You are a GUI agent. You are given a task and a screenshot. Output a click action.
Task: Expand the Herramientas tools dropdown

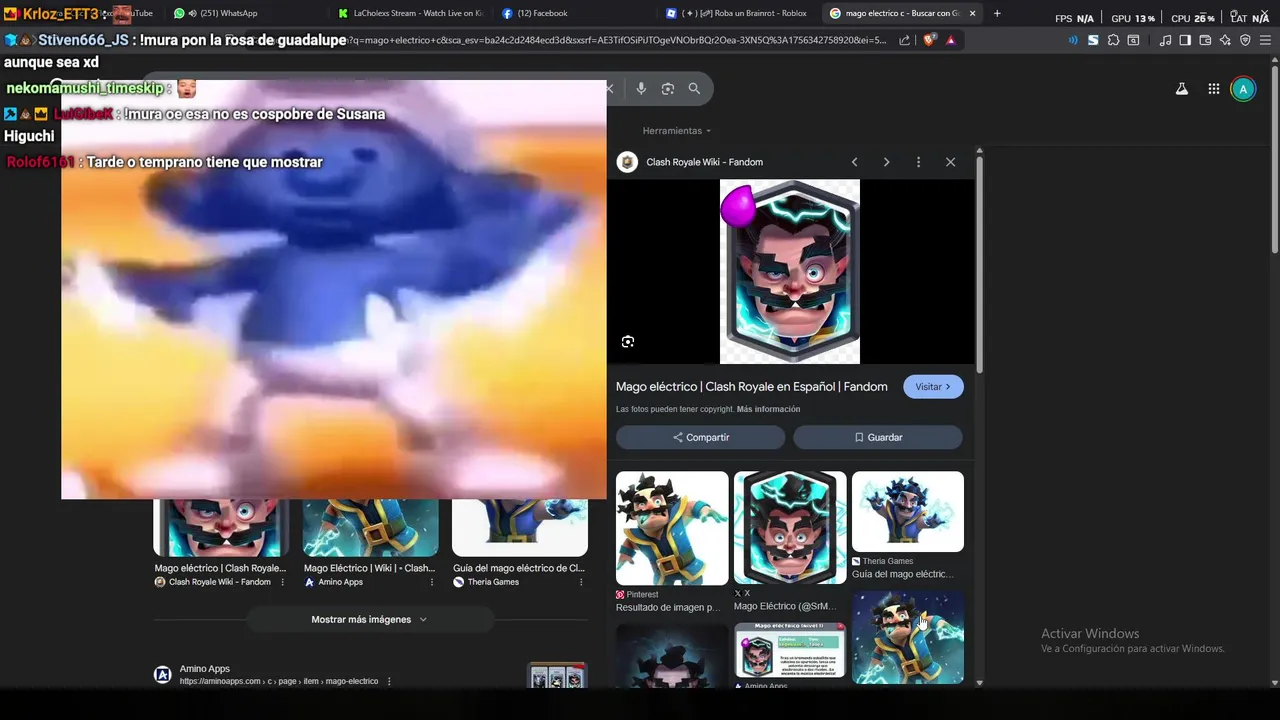[x=677, y=131]
